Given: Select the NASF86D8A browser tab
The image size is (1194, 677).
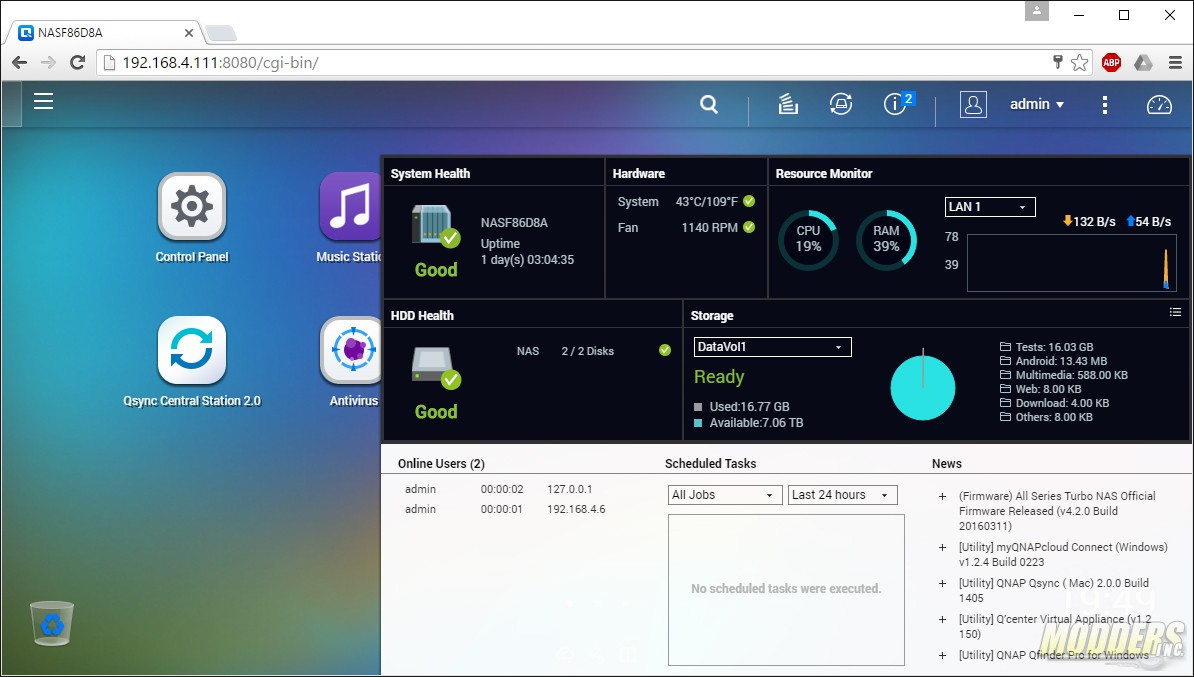Looking at the screenshot, I should point(105,33).
